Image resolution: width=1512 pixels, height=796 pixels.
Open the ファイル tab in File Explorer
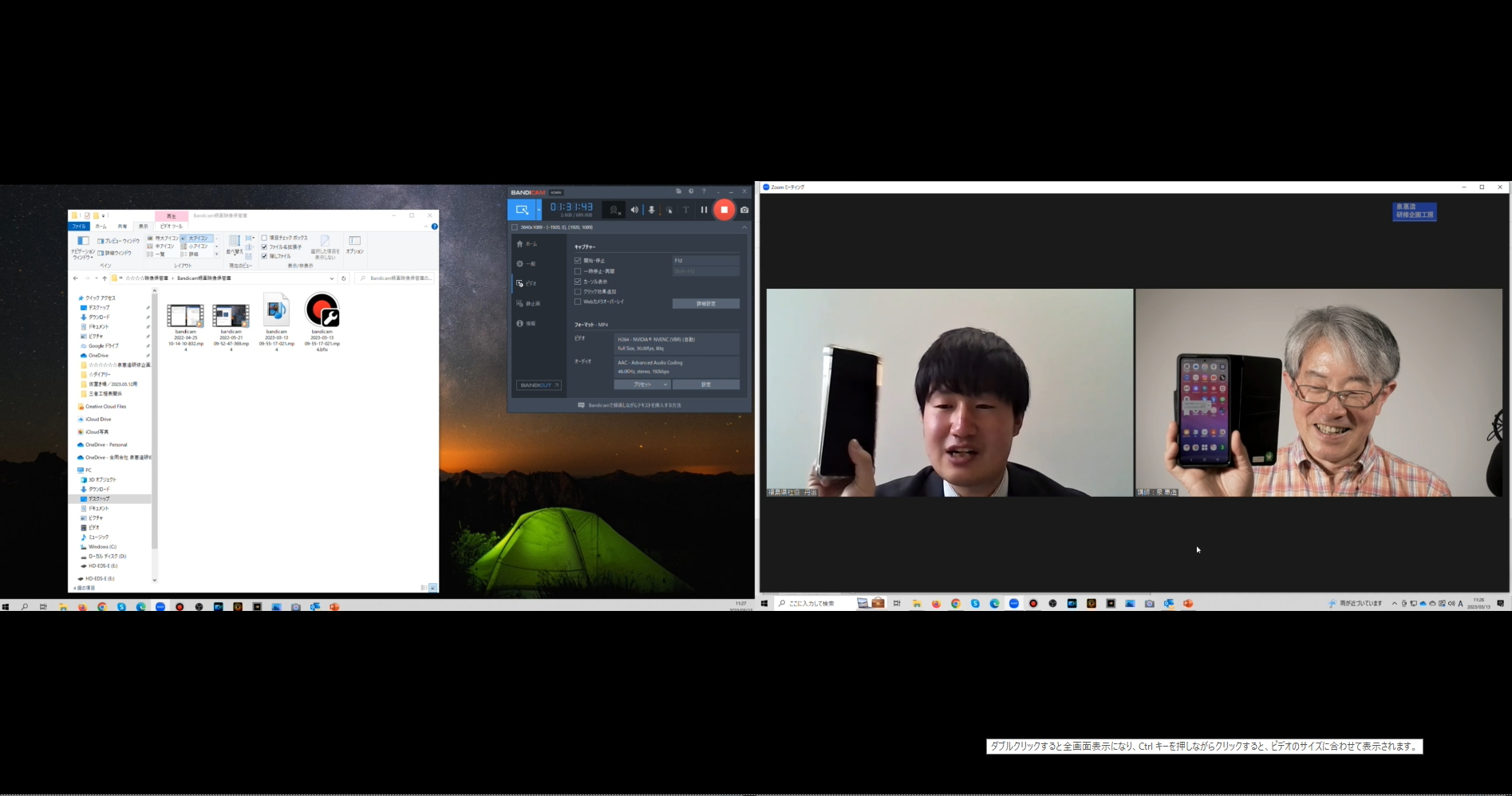click(78, 227)
